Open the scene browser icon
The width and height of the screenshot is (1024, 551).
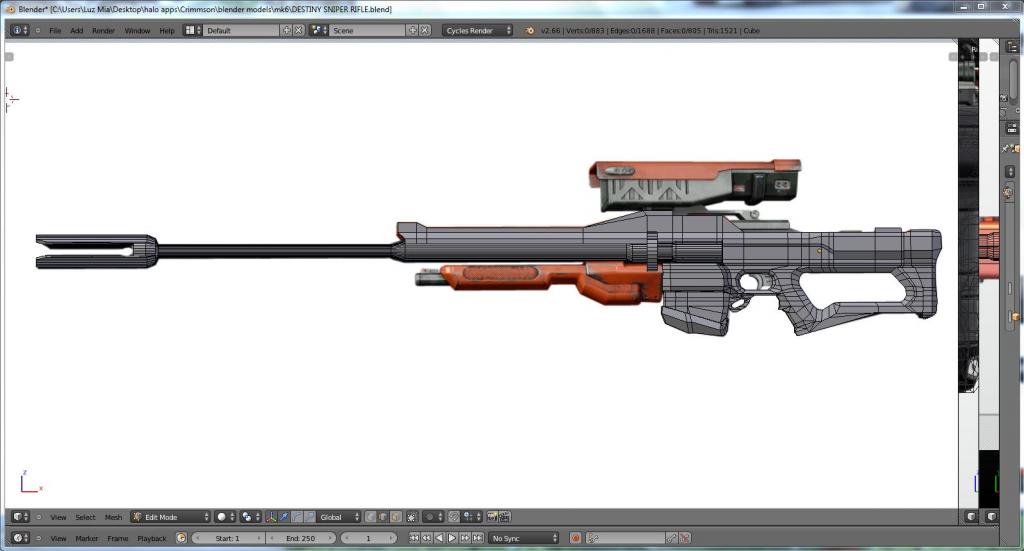pyautogui.click(x=319, y=30)
